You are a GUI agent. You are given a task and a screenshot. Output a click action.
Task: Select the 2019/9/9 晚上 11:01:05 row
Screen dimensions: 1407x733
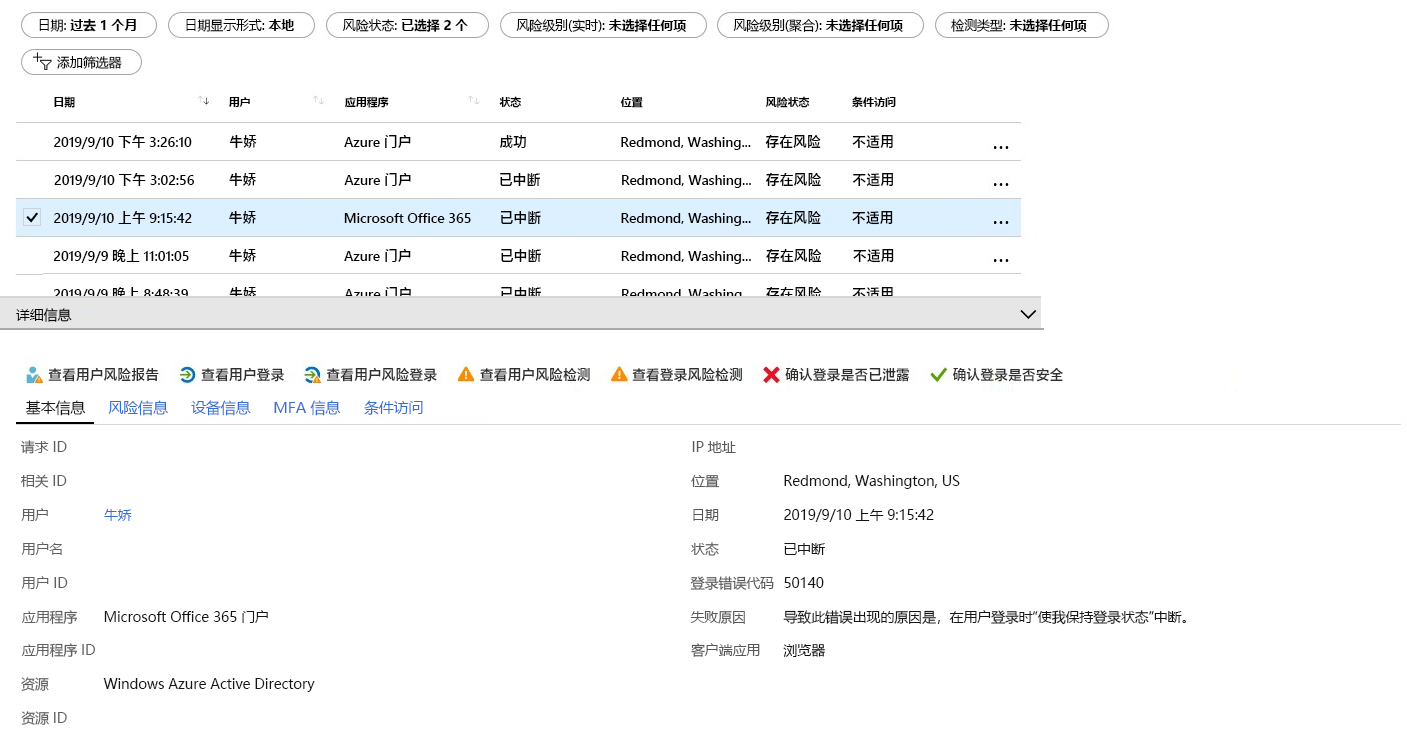(x=518, y=256)
